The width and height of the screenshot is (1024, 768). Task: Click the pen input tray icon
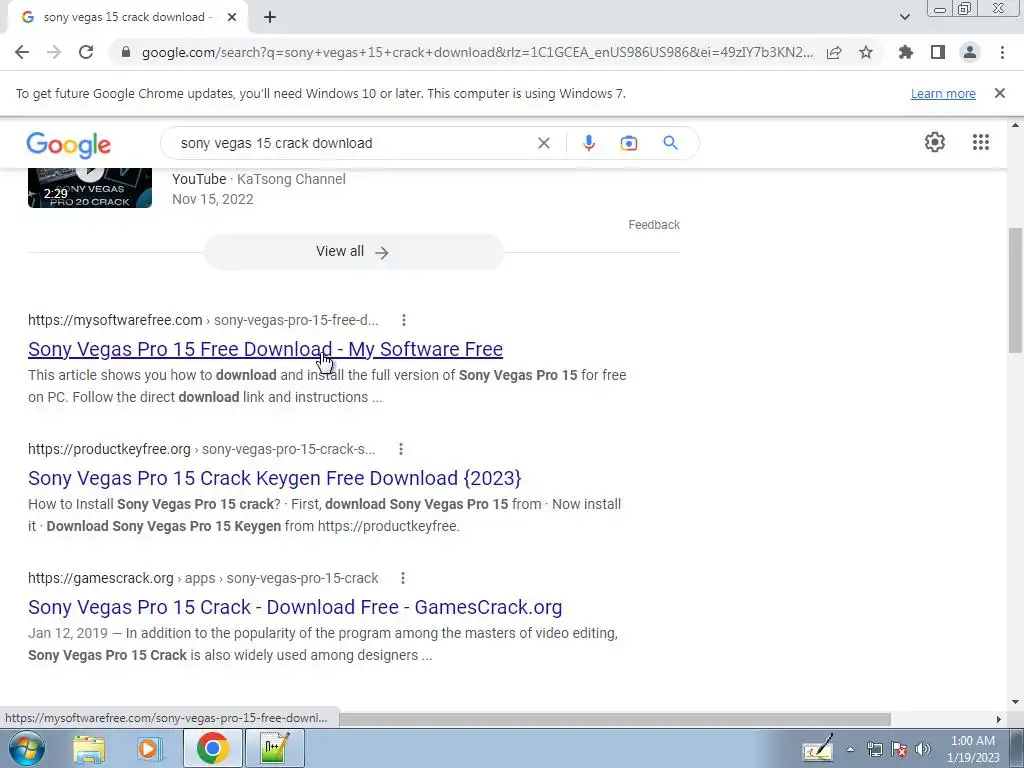click(818, 748)
